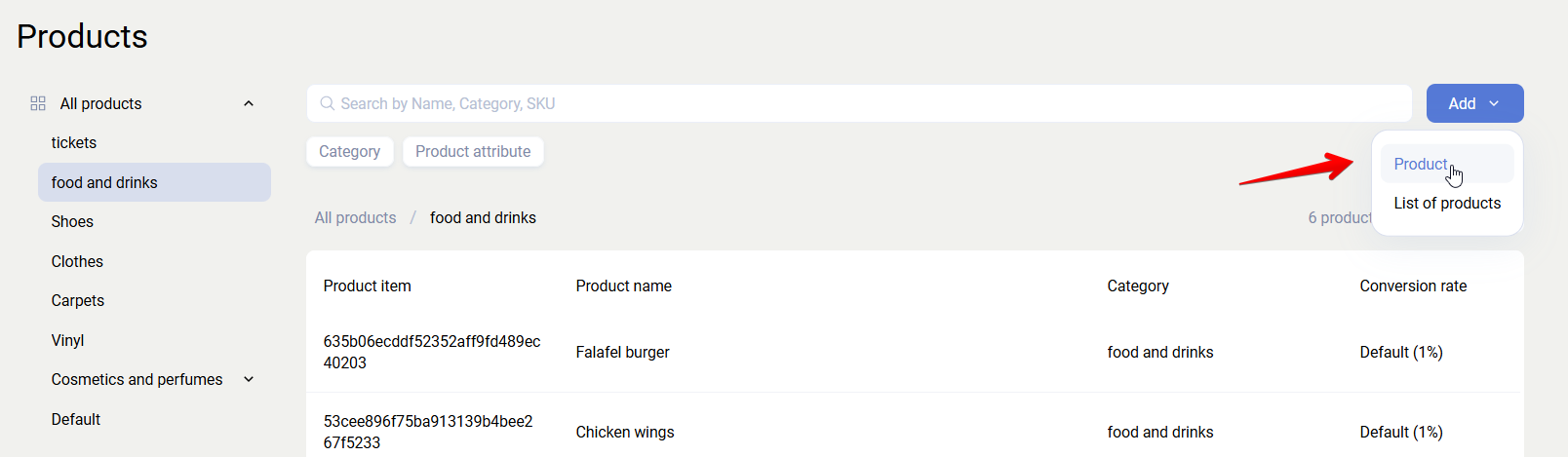Open the Falafel burger product row
Viewport: 1568px width, 457px height.
click(x=622, y=352)
